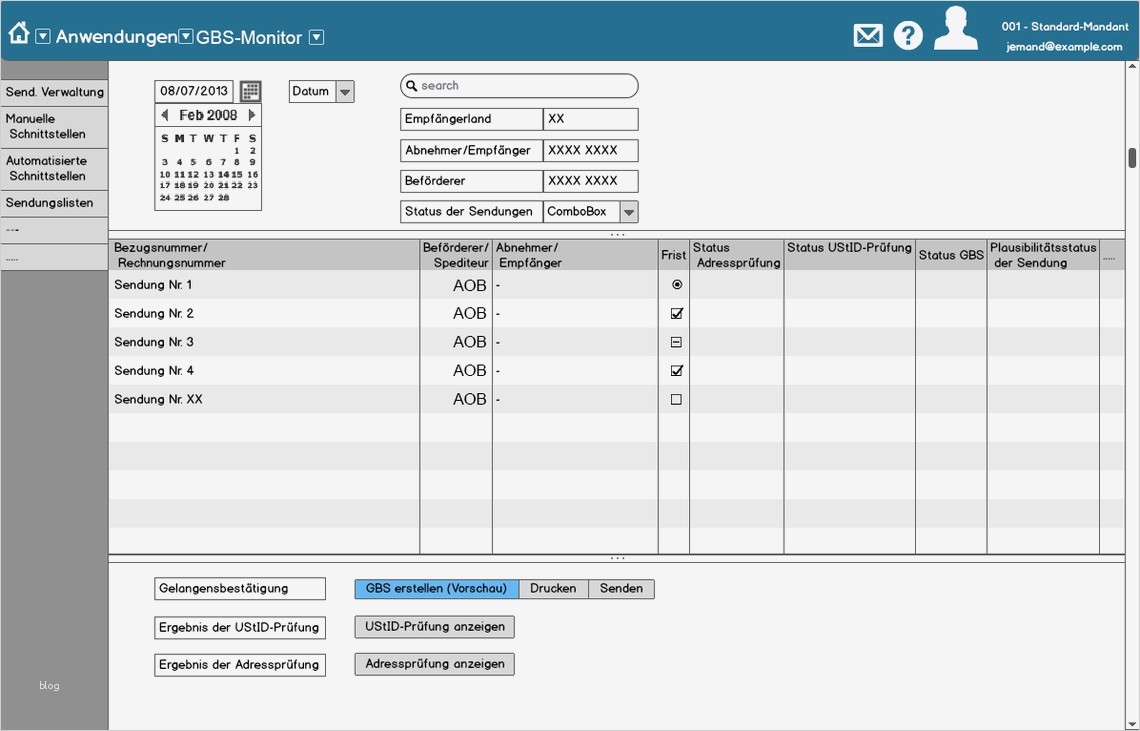The width and height of the screenshot is (1140, 731).
Task: Click Abnehmer/Empfänger XXXX XXXX field
Action: (590, 151)
